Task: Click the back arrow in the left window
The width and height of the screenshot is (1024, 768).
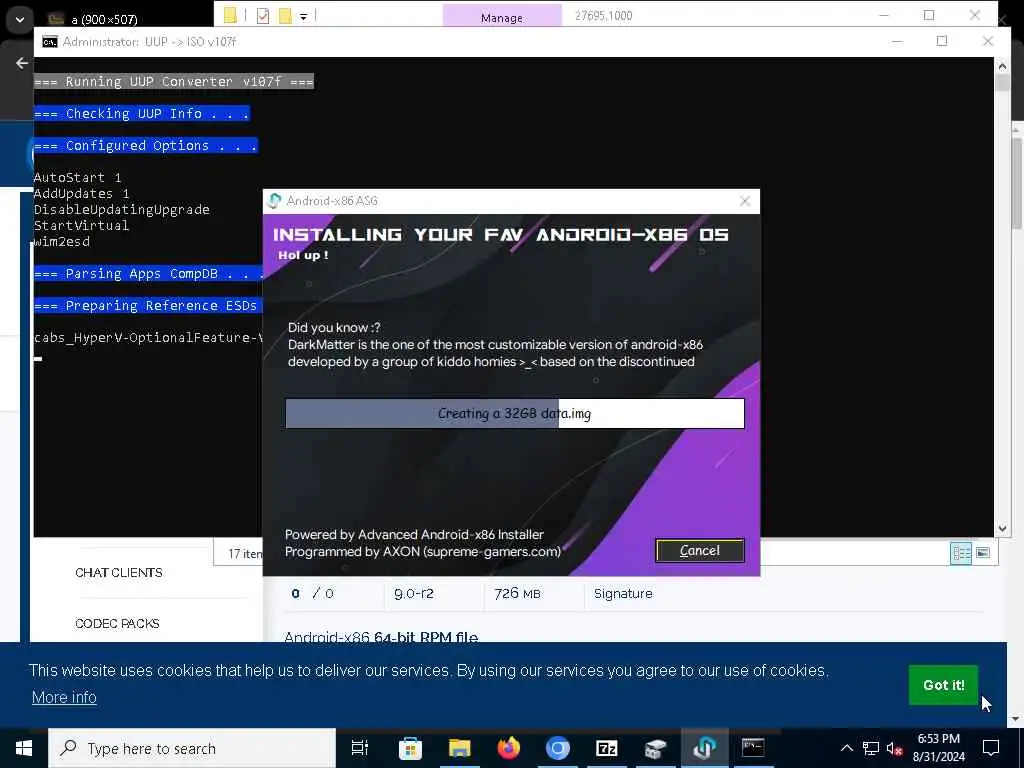Action: coord(22,63)
